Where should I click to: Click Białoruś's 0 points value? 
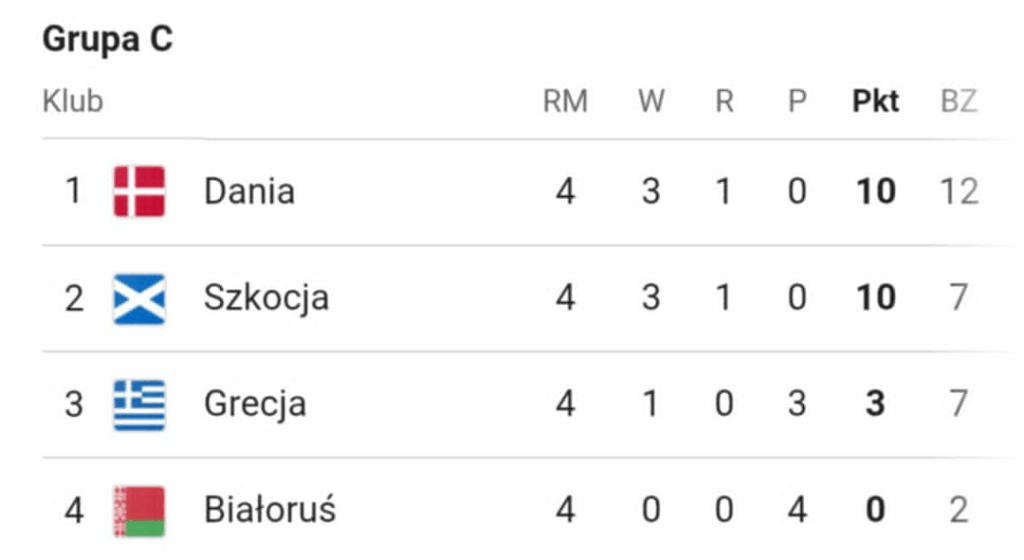click(875, 511)
